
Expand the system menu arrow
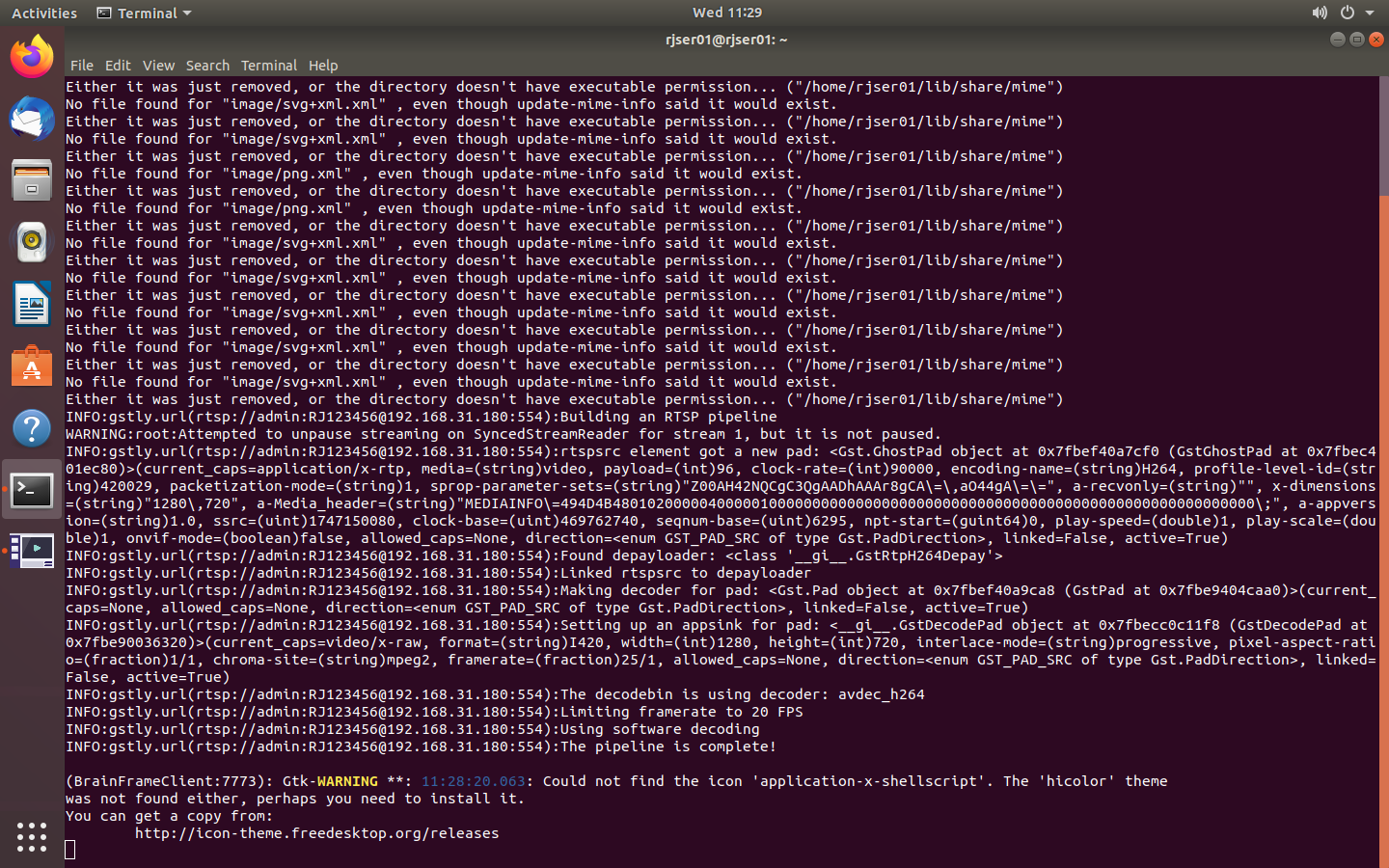pos(1370,14)
